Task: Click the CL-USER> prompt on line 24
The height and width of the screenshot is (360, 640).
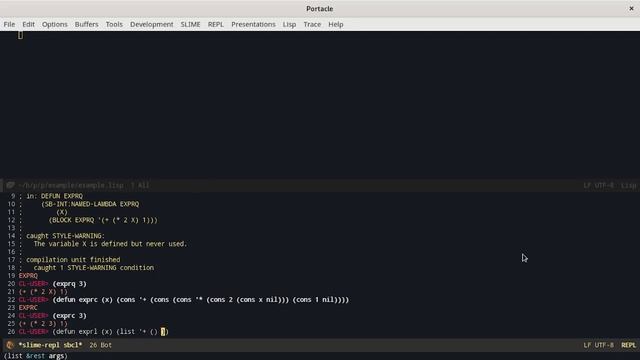Action: pyautogui.click(x=33, y=316)
